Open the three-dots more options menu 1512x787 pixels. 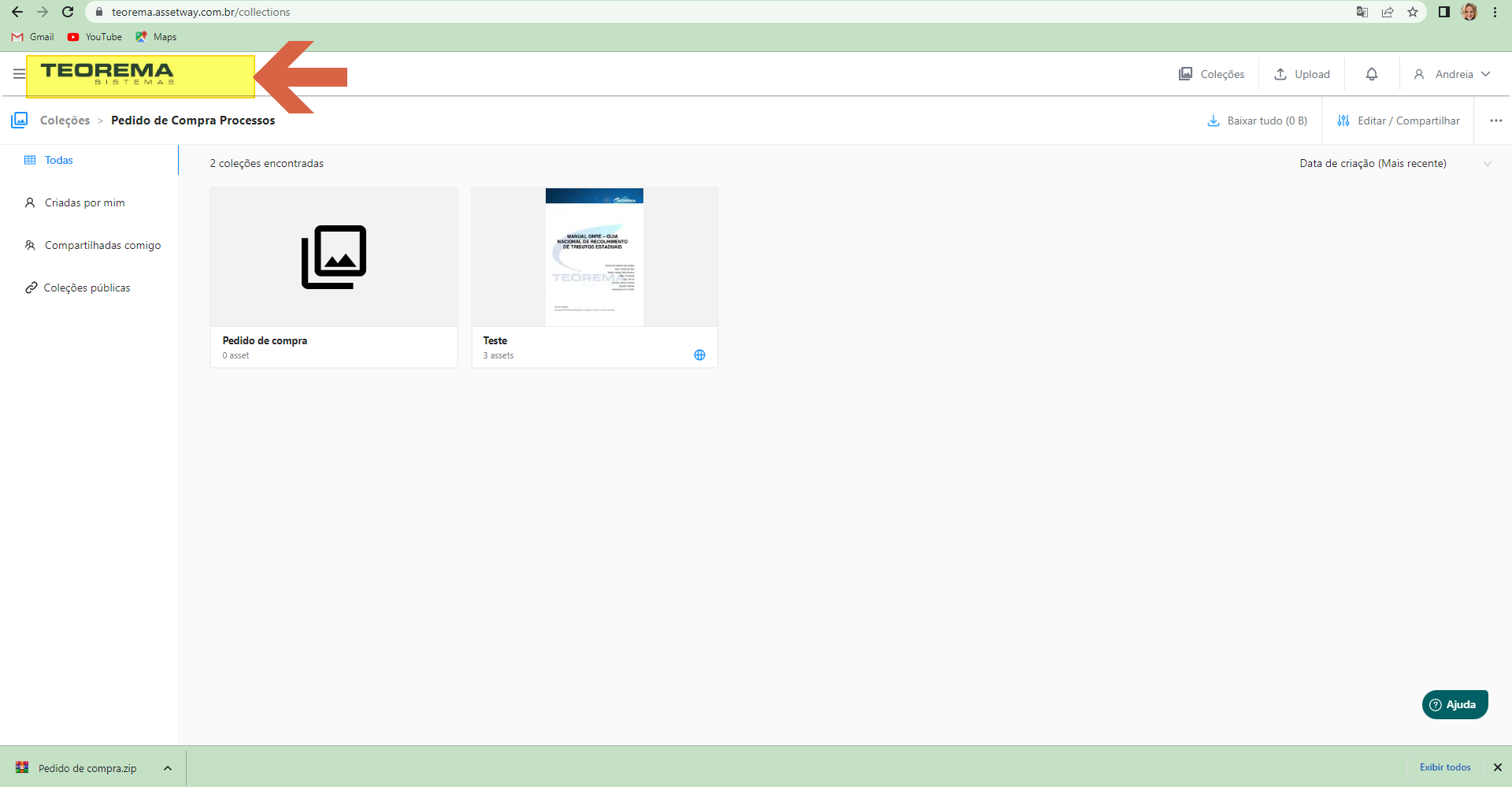[x=1496, y=121]
